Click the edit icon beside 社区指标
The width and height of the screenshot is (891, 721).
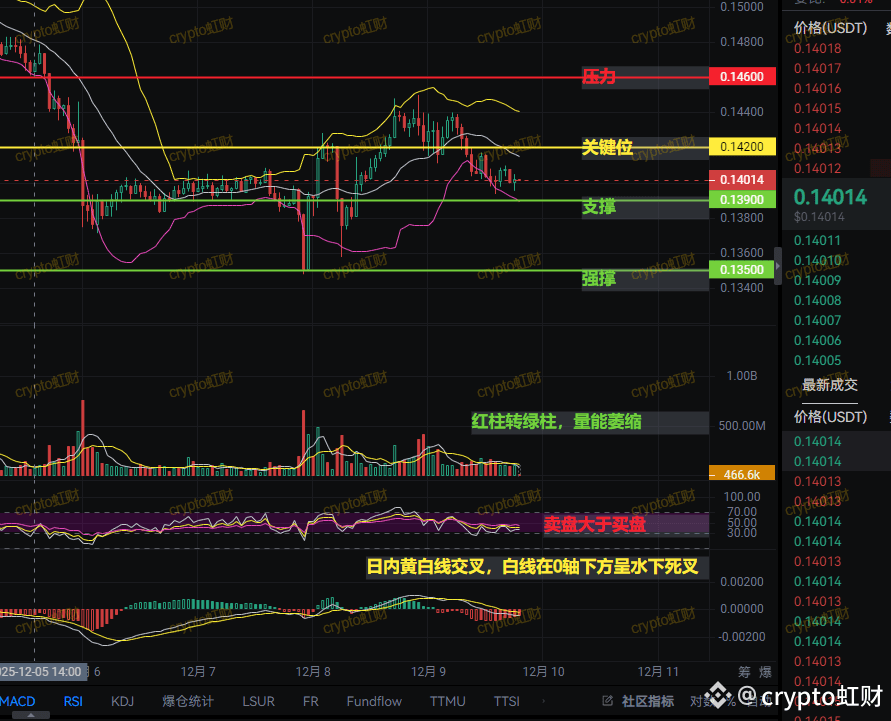click(x=607, y=701)
